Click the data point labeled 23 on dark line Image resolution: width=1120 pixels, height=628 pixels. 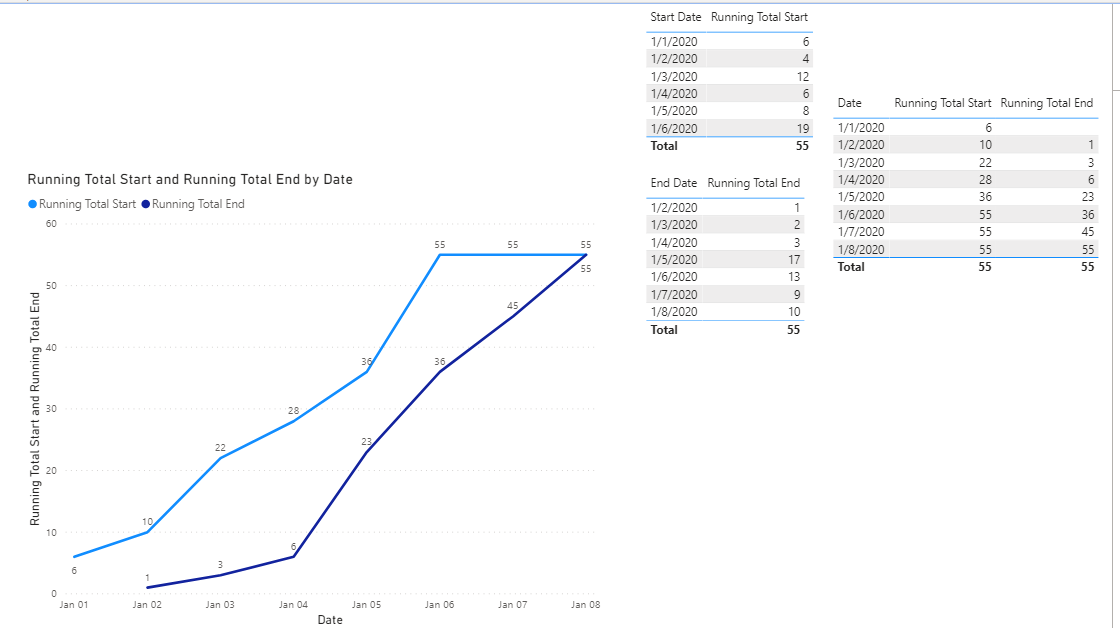tap(366, 452)
